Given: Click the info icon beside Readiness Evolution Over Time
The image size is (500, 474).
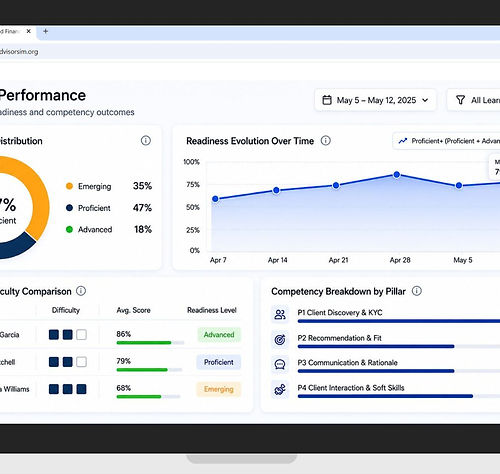Looking at the screenshot, I should click(326, 141).
